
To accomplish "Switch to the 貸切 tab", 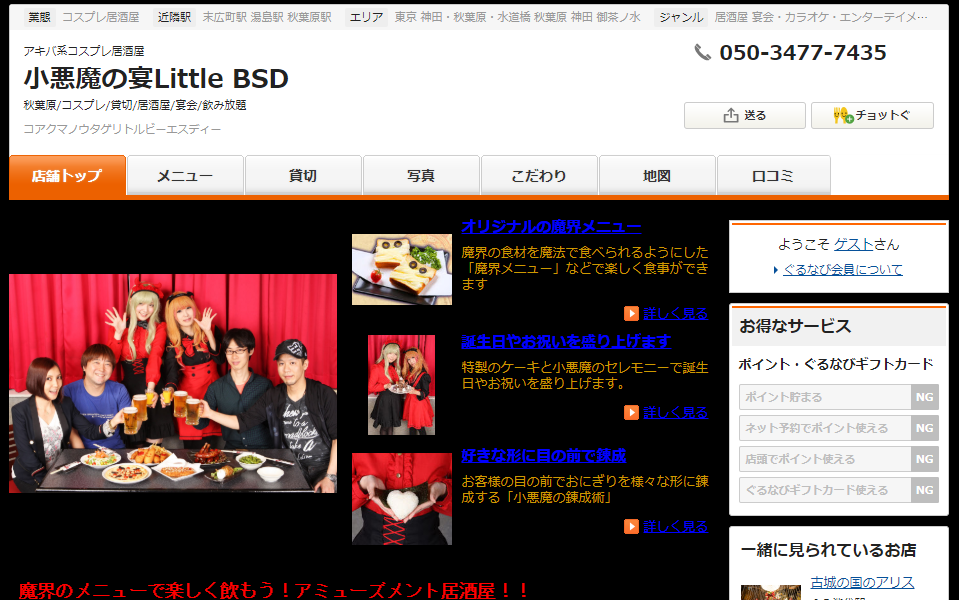I will tap(303, 176).
